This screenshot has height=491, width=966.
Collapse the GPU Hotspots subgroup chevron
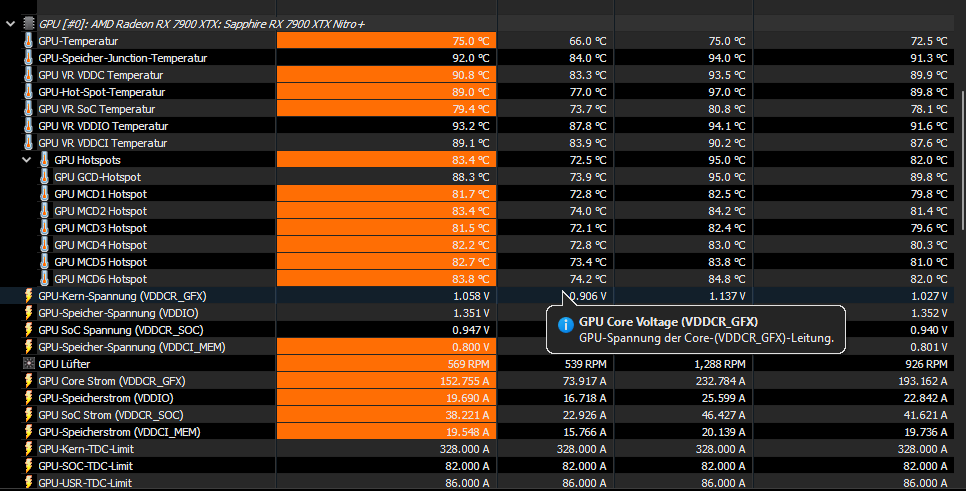(x=26, y=160)
